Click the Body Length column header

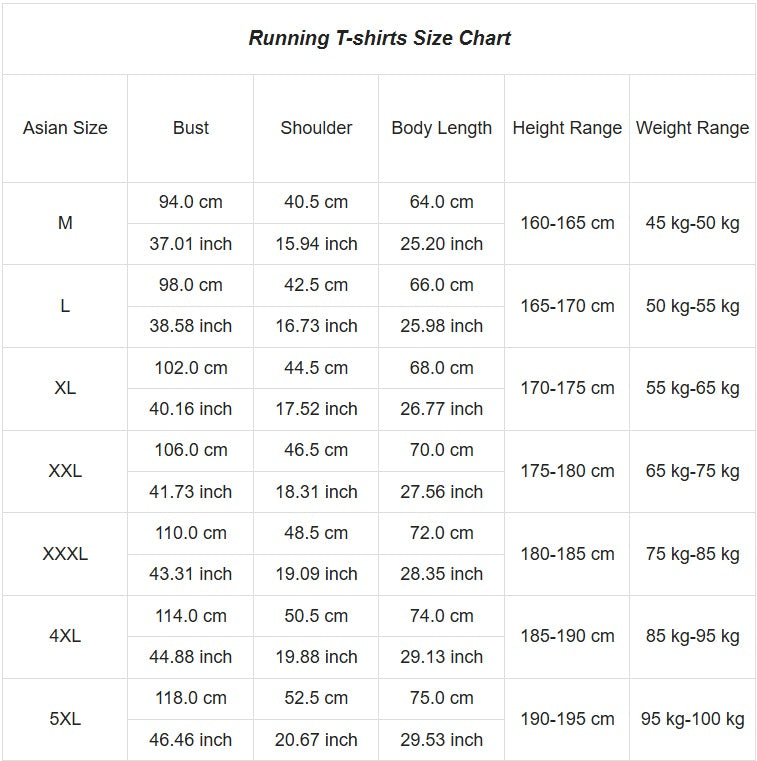click(x=441, y=128)
